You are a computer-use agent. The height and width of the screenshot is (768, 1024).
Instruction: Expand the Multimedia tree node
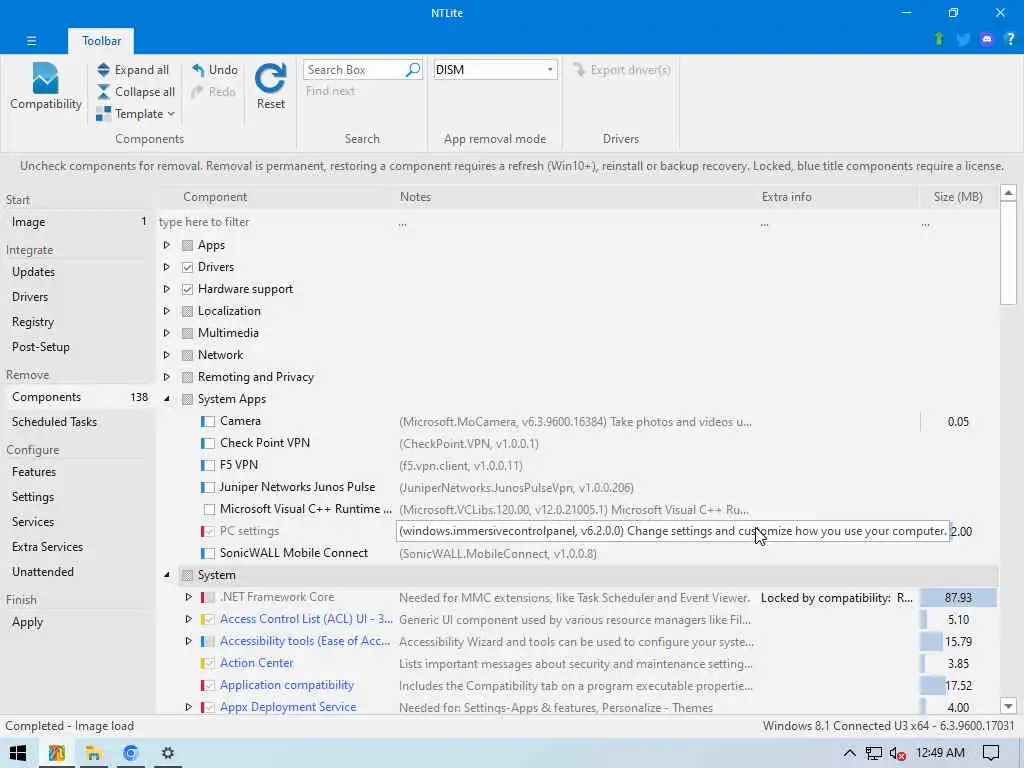click(x=167, y=333)
